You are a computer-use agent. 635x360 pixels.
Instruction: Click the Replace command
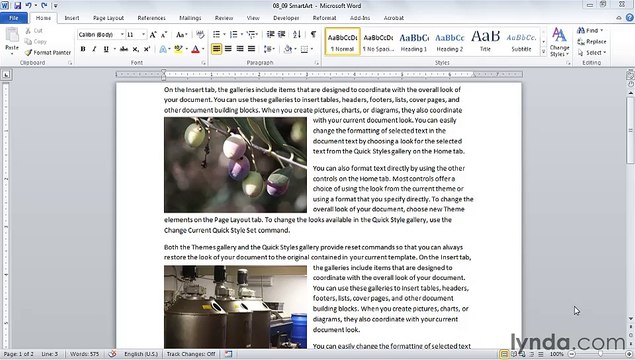592,41
